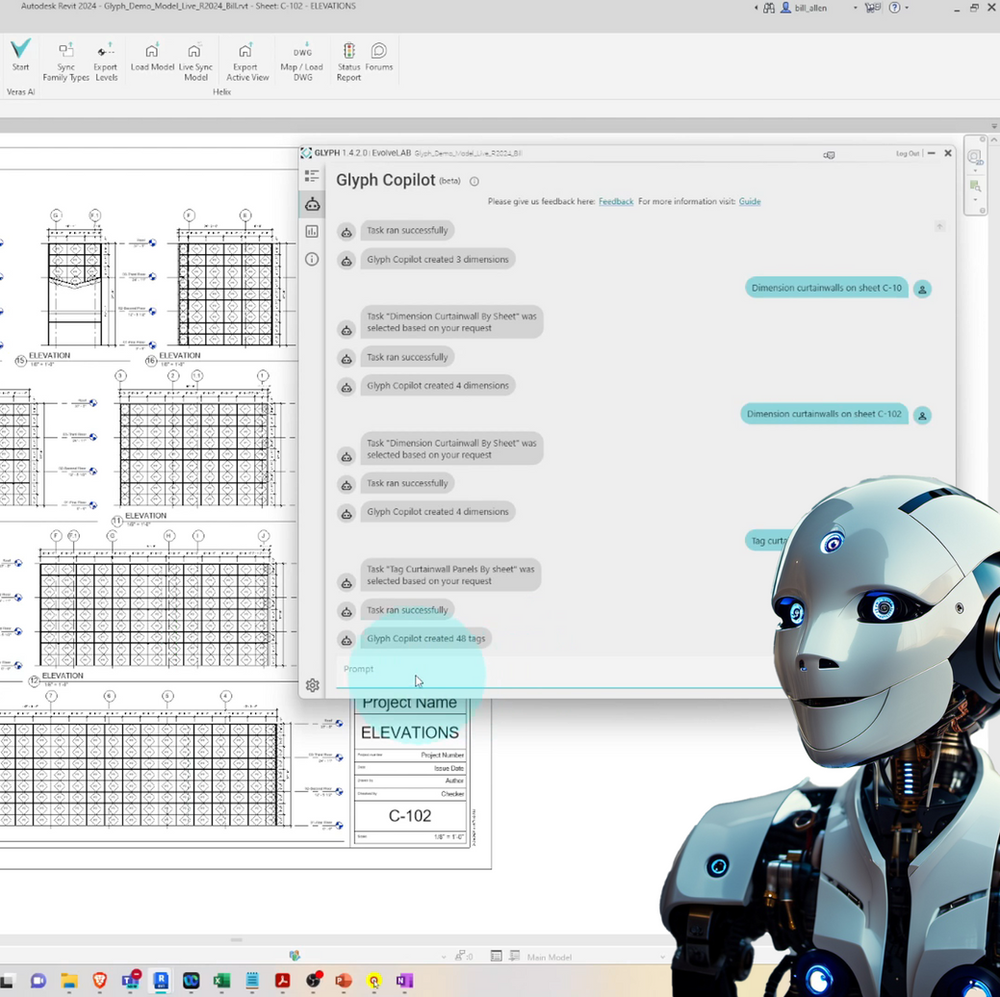Click the Project Name title block field

[x=409, y=702]
